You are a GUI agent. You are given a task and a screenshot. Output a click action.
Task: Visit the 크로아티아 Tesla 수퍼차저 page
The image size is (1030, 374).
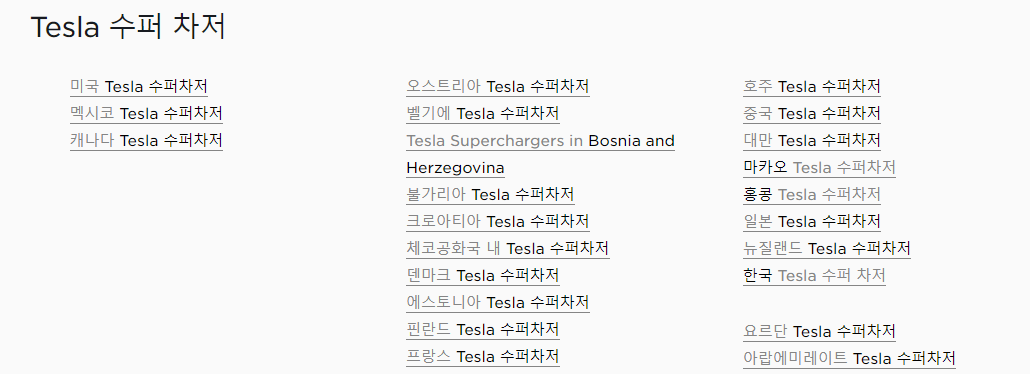click(498, 222)
